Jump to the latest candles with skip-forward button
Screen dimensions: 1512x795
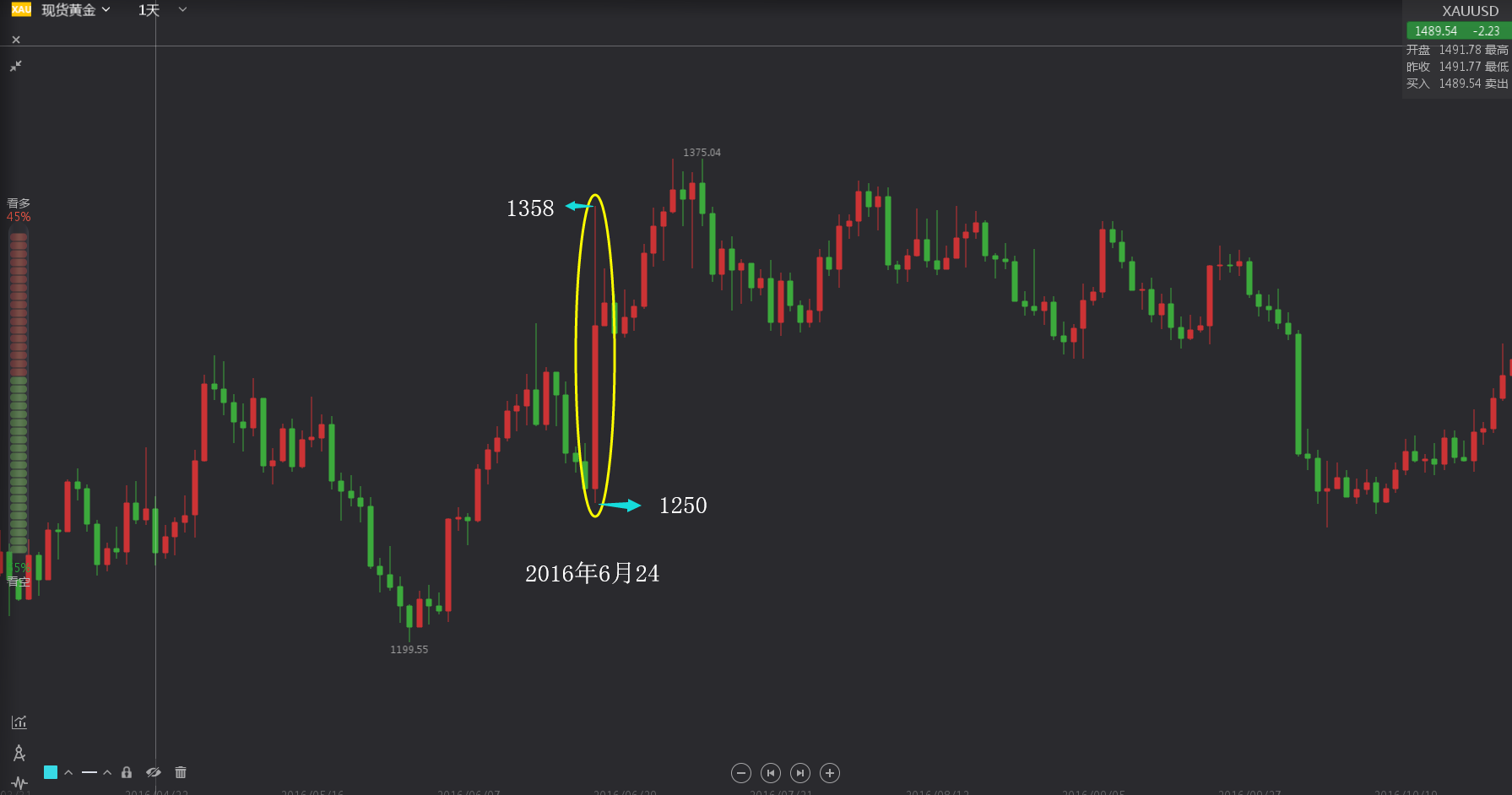800,773
